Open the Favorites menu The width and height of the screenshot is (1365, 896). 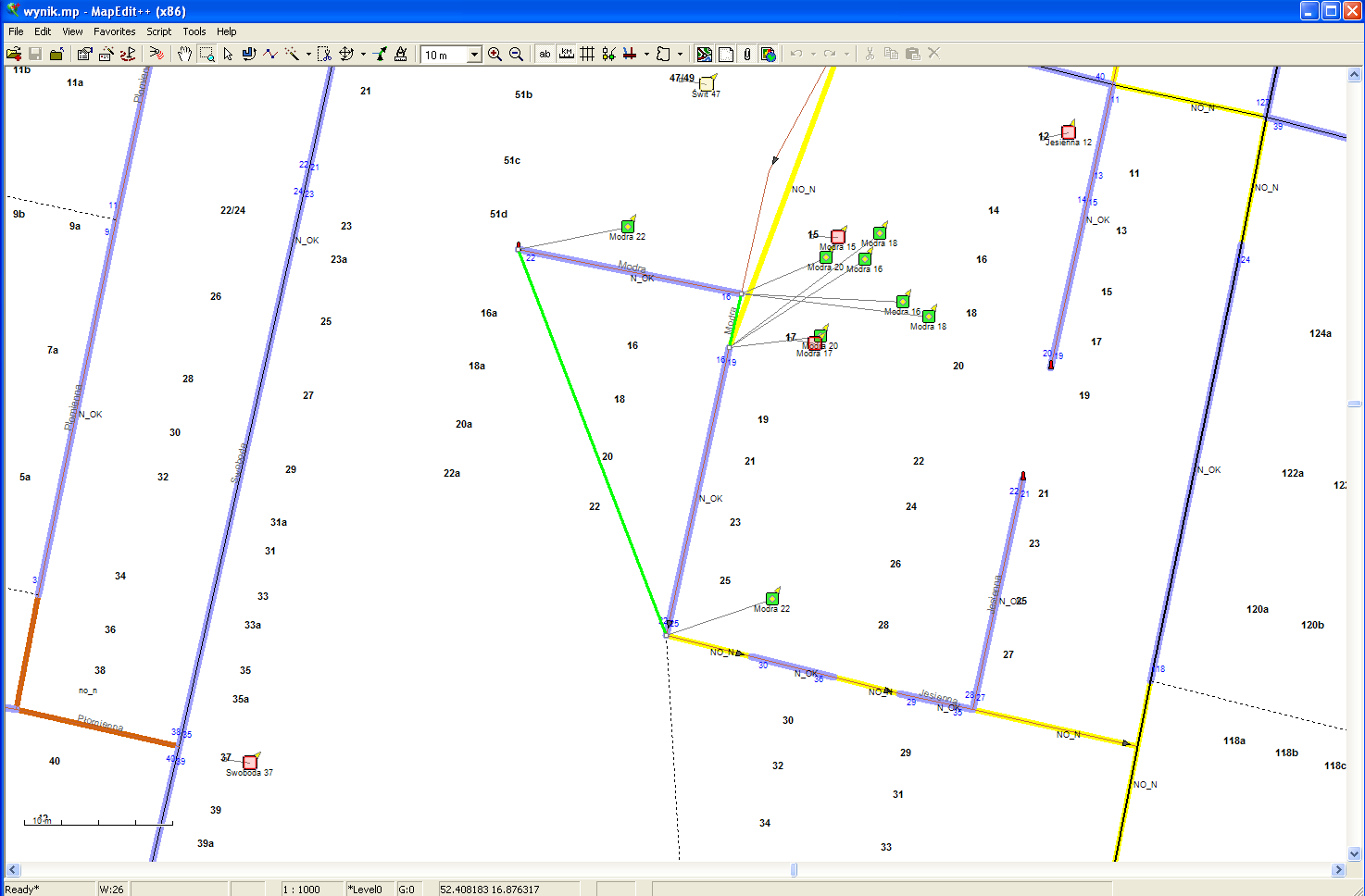[x=114, y=31]
